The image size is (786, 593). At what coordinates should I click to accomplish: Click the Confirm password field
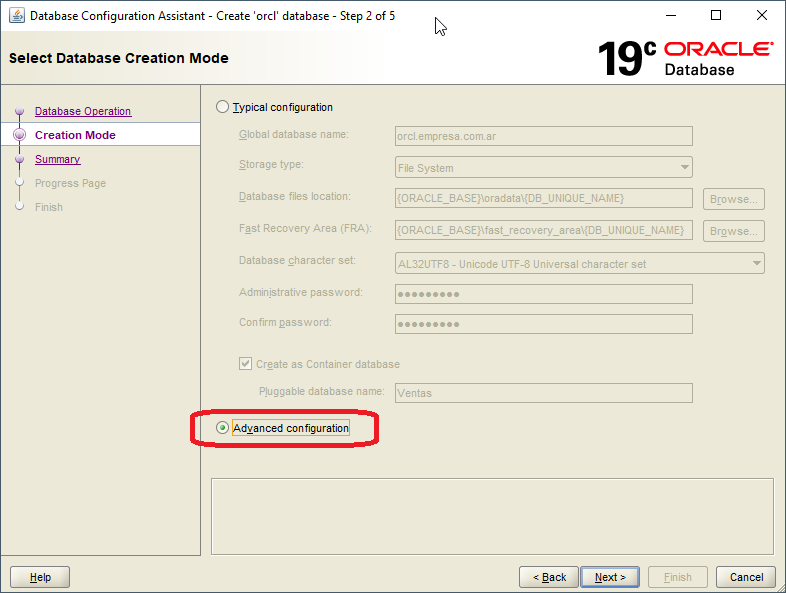tap(544, 324)
